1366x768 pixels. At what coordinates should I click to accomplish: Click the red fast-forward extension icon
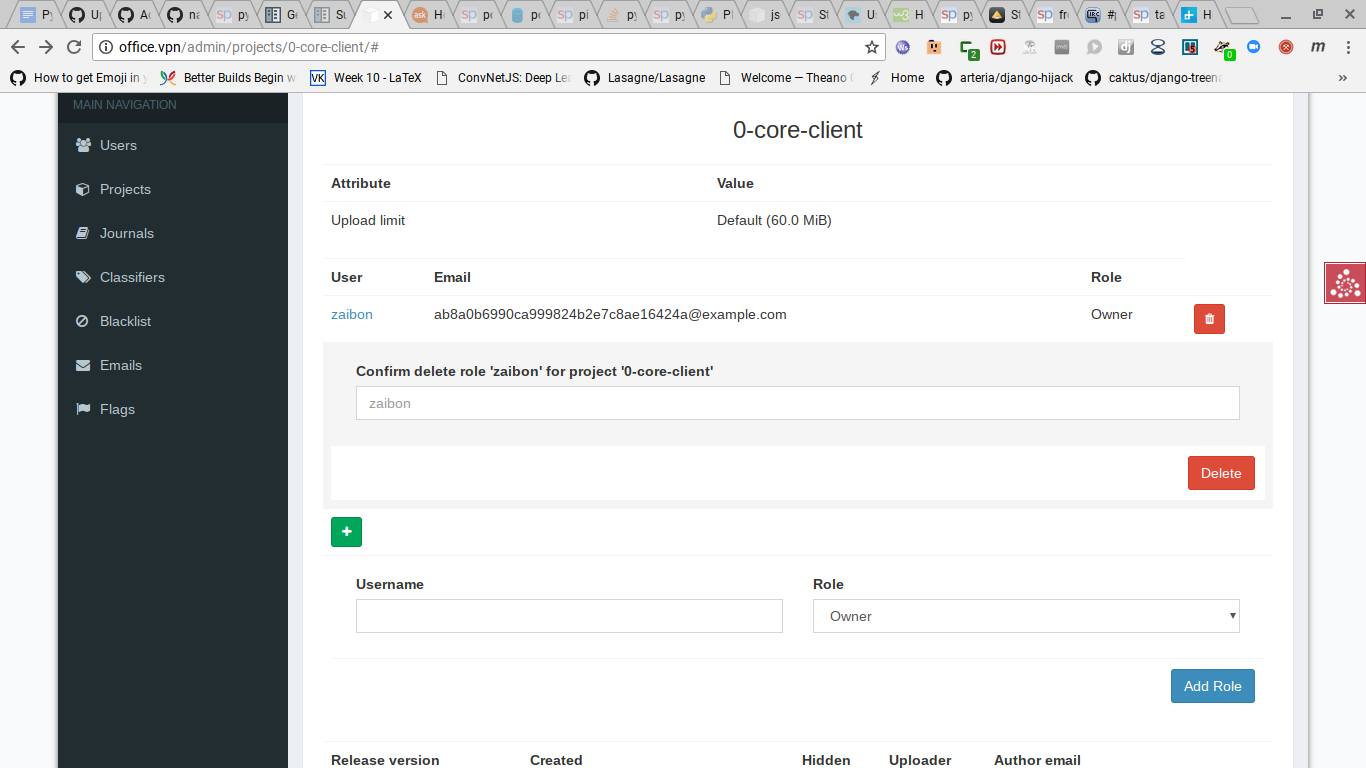click(998, 47)
